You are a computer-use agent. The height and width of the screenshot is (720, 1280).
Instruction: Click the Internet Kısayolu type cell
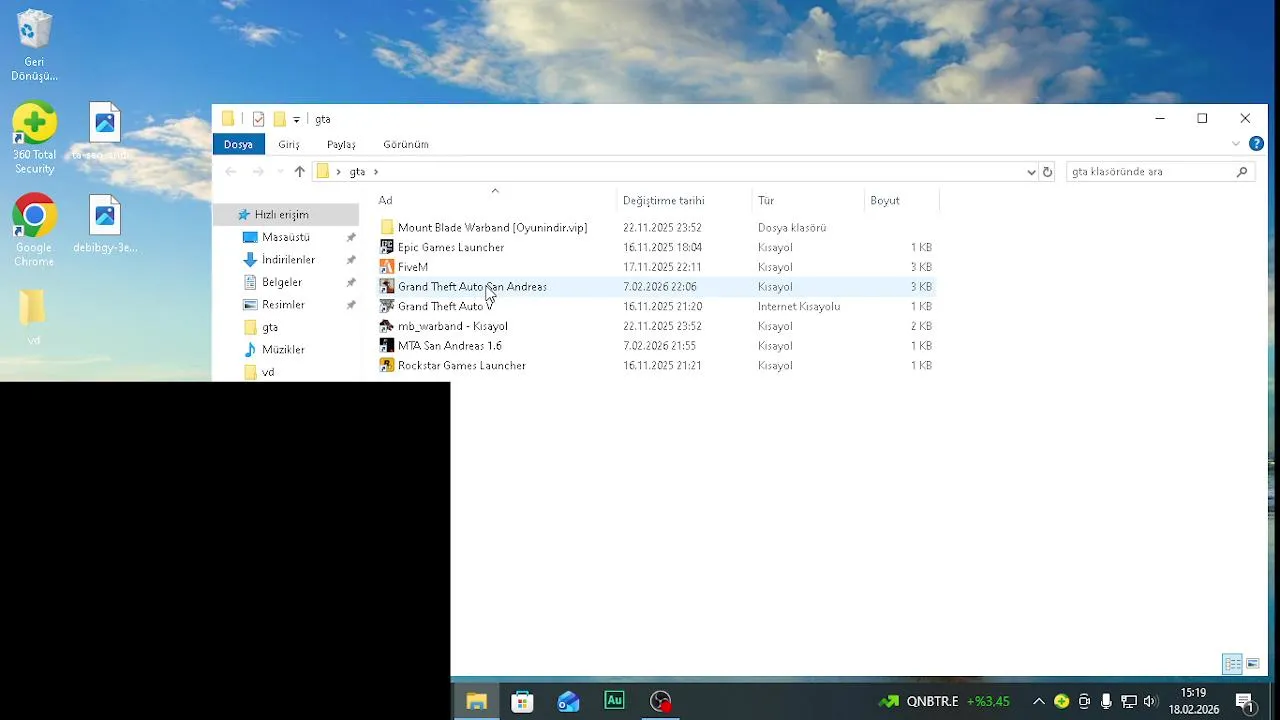pyautogui.click(x=798, y=307)
